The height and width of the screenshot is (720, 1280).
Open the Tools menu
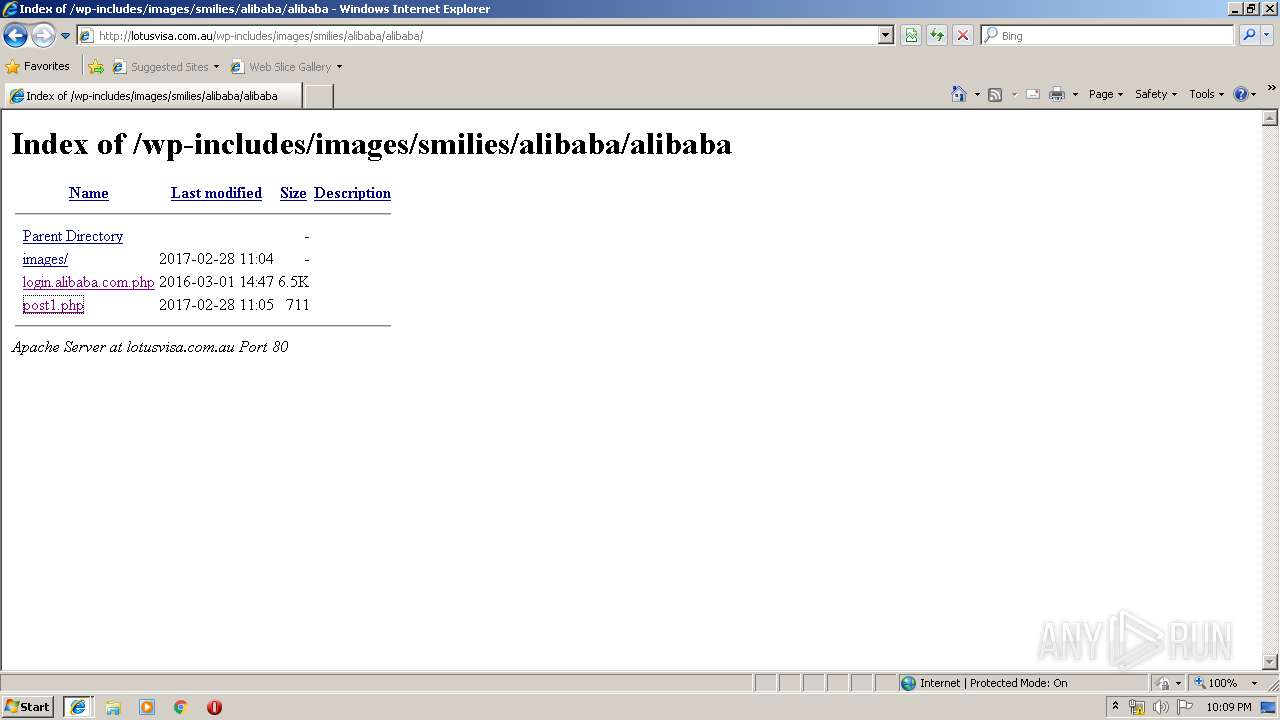pyautogui.click(x=1206, y=94)
